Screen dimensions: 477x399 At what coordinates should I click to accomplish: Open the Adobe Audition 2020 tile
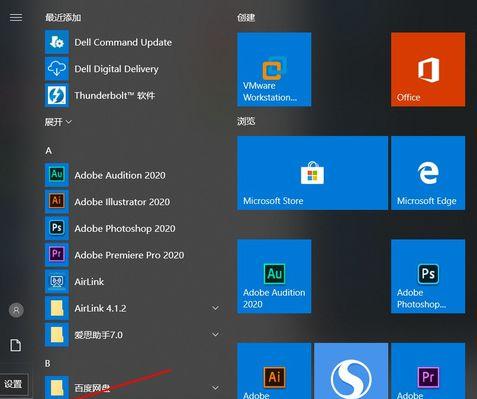[274, 276]
